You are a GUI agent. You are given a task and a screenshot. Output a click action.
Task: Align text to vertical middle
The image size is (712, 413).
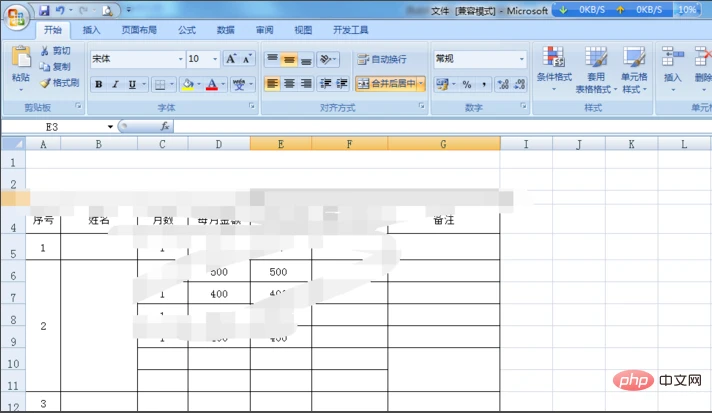tap(289, 59)
